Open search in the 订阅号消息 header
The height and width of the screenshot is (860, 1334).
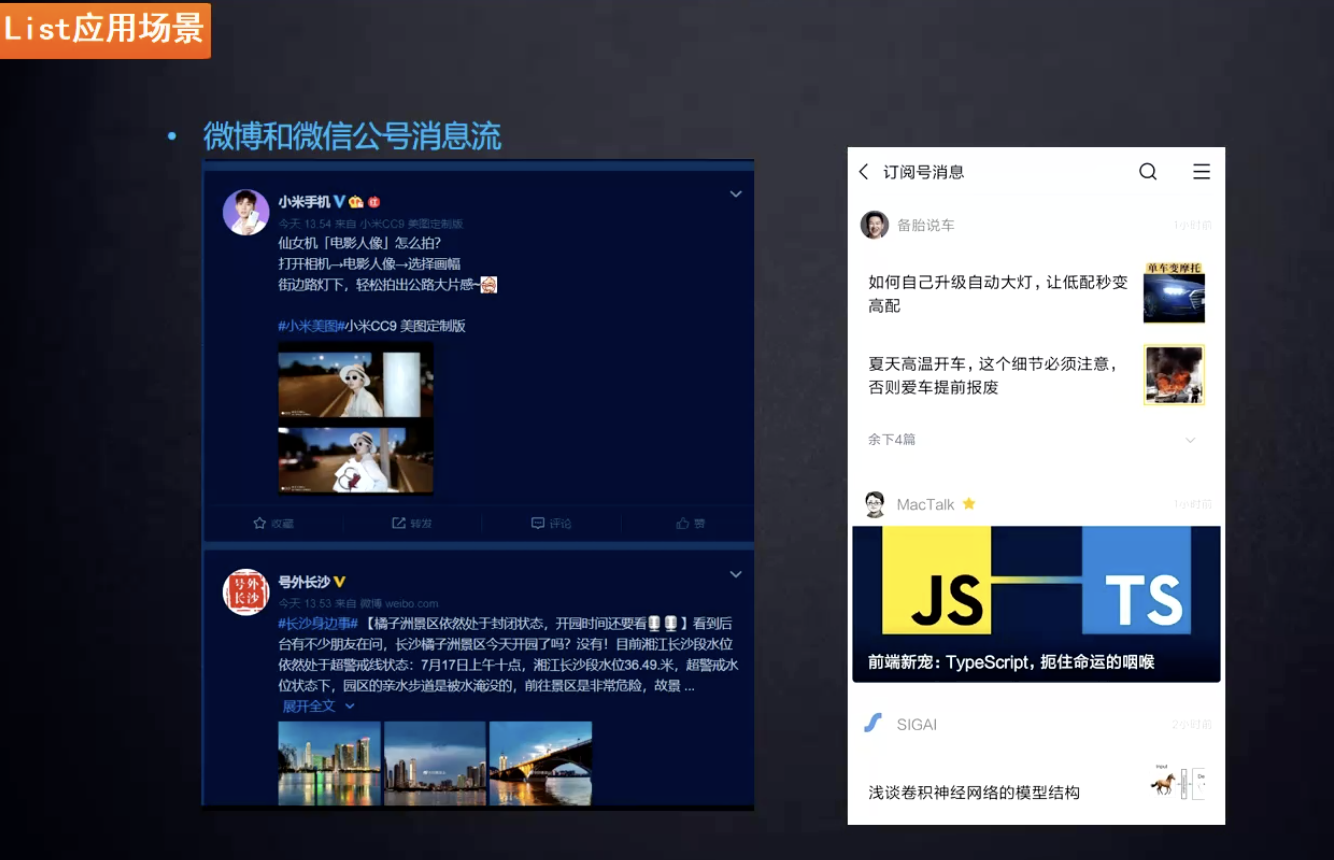coord(1148,172)
